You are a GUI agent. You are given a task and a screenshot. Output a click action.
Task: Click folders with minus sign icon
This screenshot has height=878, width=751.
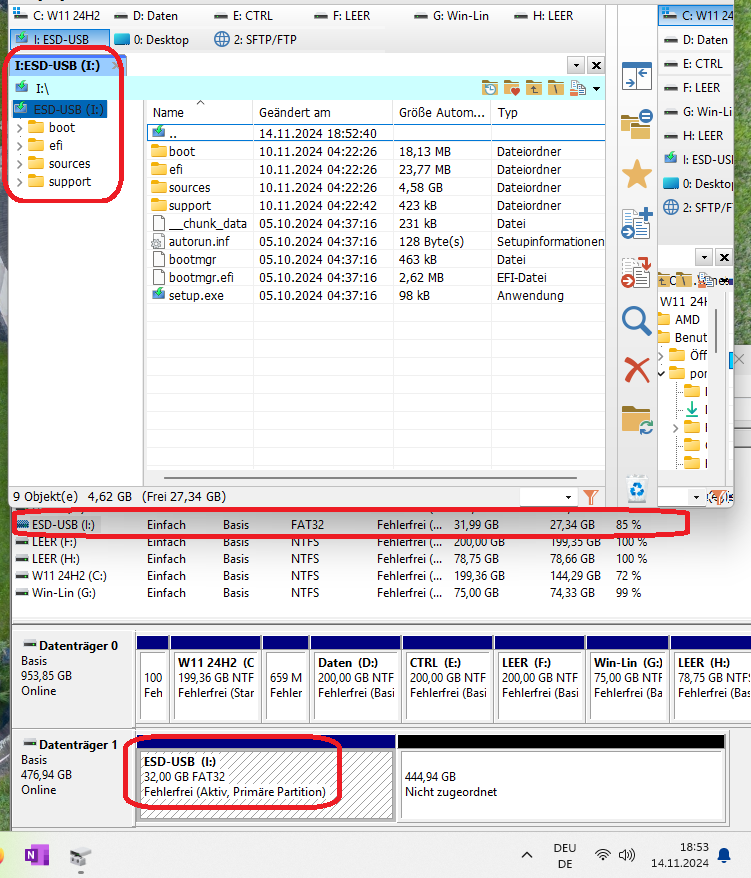637,124
